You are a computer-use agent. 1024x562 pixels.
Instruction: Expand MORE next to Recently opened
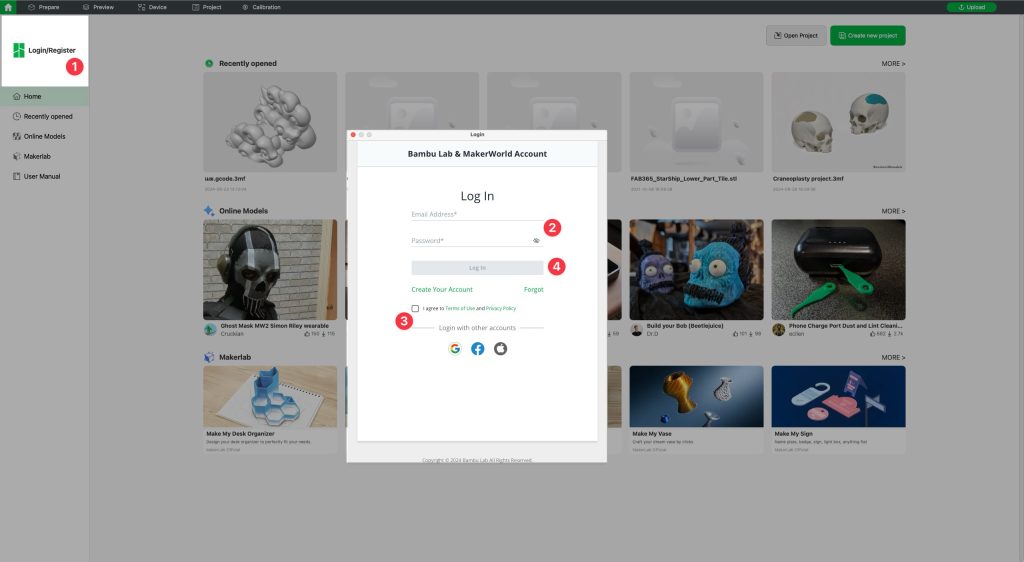pos(893,64)
